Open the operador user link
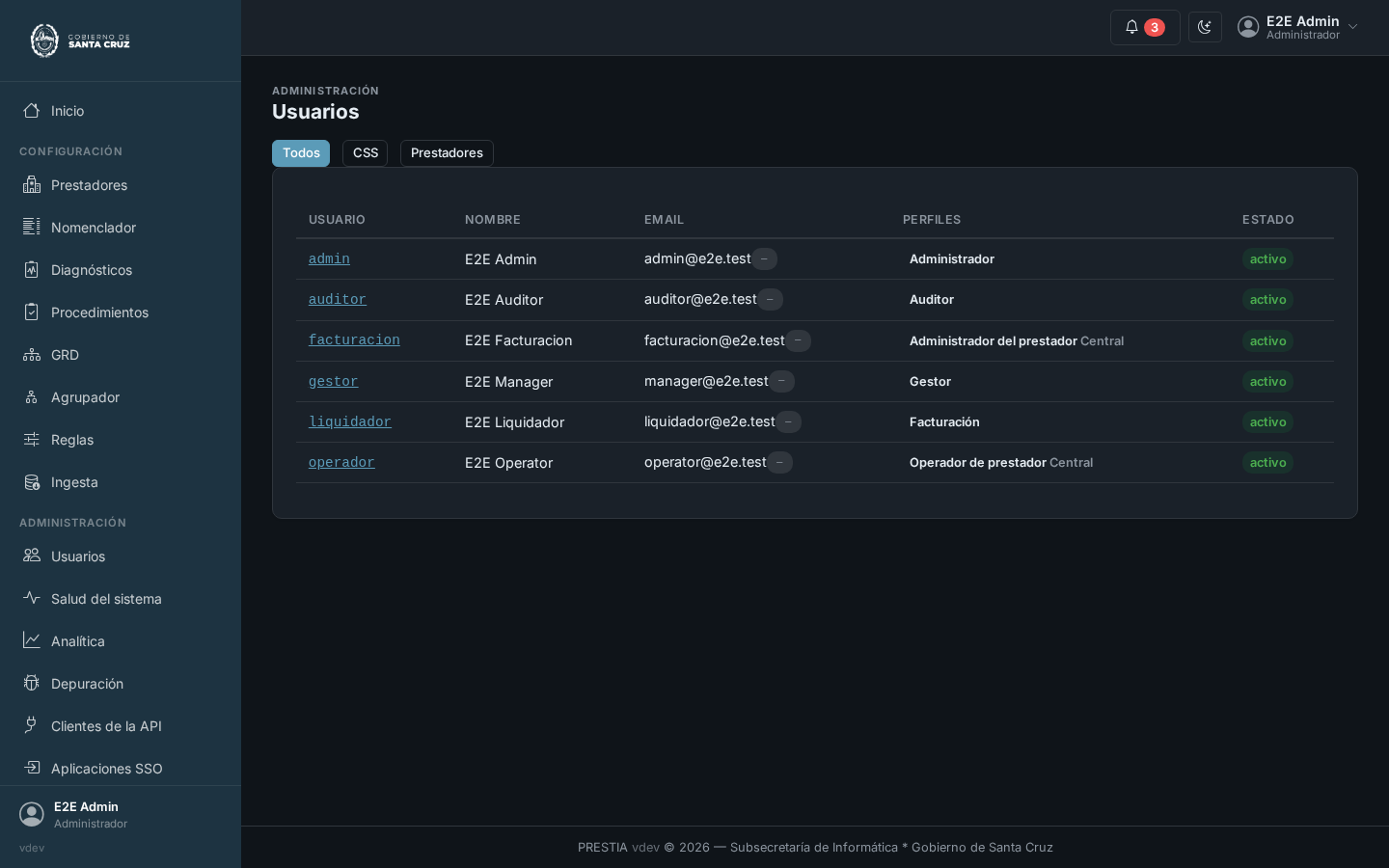This screenshot has height=868, width=1389. click(x=341, y=463)
